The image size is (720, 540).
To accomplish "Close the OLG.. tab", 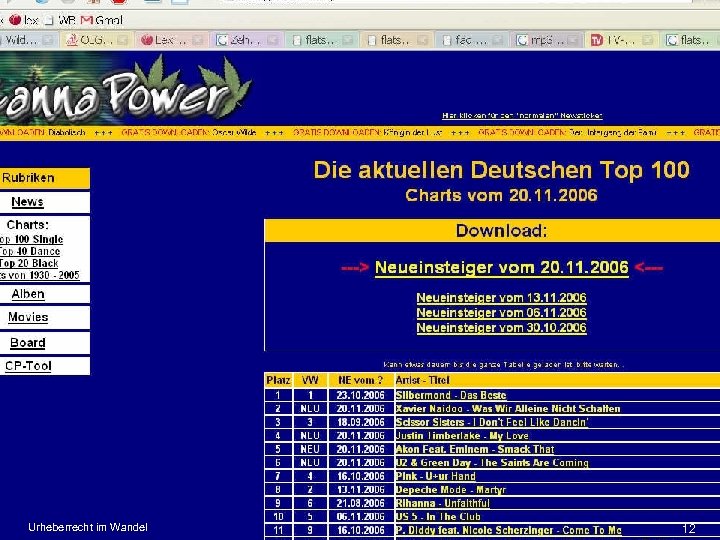I will 123,40.
